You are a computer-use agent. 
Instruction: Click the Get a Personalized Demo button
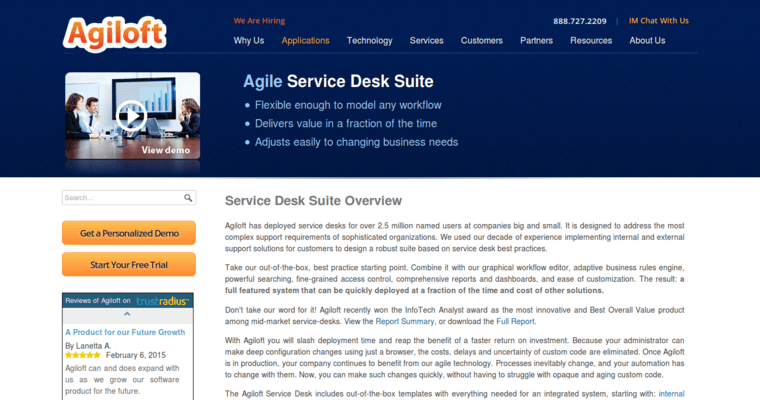tap(129, 233)
